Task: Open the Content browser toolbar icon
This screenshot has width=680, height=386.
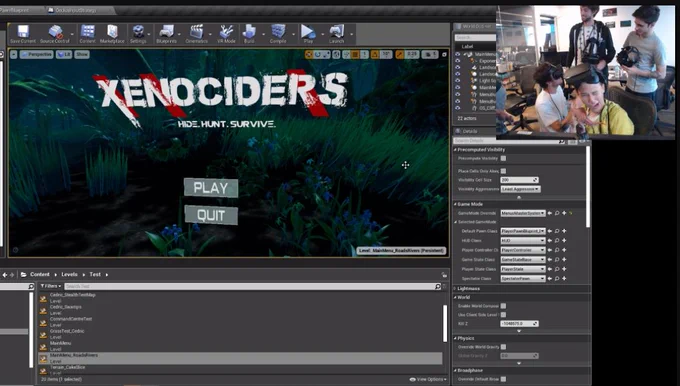Action: point(88,34)
